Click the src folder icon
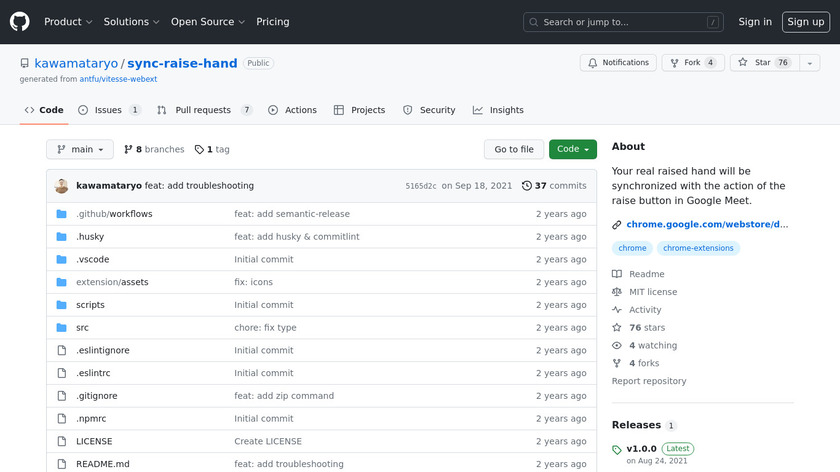 pyautogui.click(x=62, y=328)
